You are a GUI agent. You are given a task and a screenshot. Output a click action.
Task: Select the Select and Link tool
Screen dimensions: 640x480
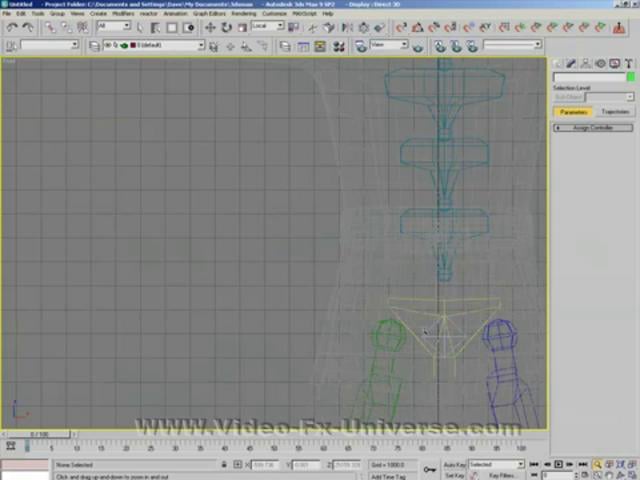(x=50, y=27)
